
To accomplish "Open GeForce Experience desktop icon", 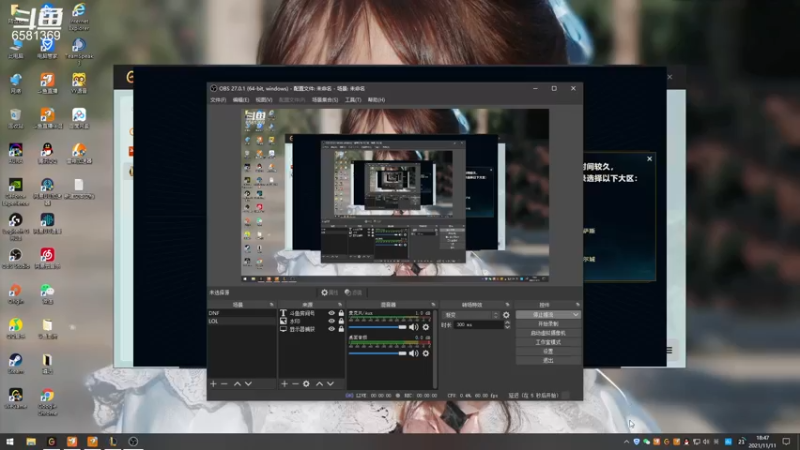I will coord(15,191).
